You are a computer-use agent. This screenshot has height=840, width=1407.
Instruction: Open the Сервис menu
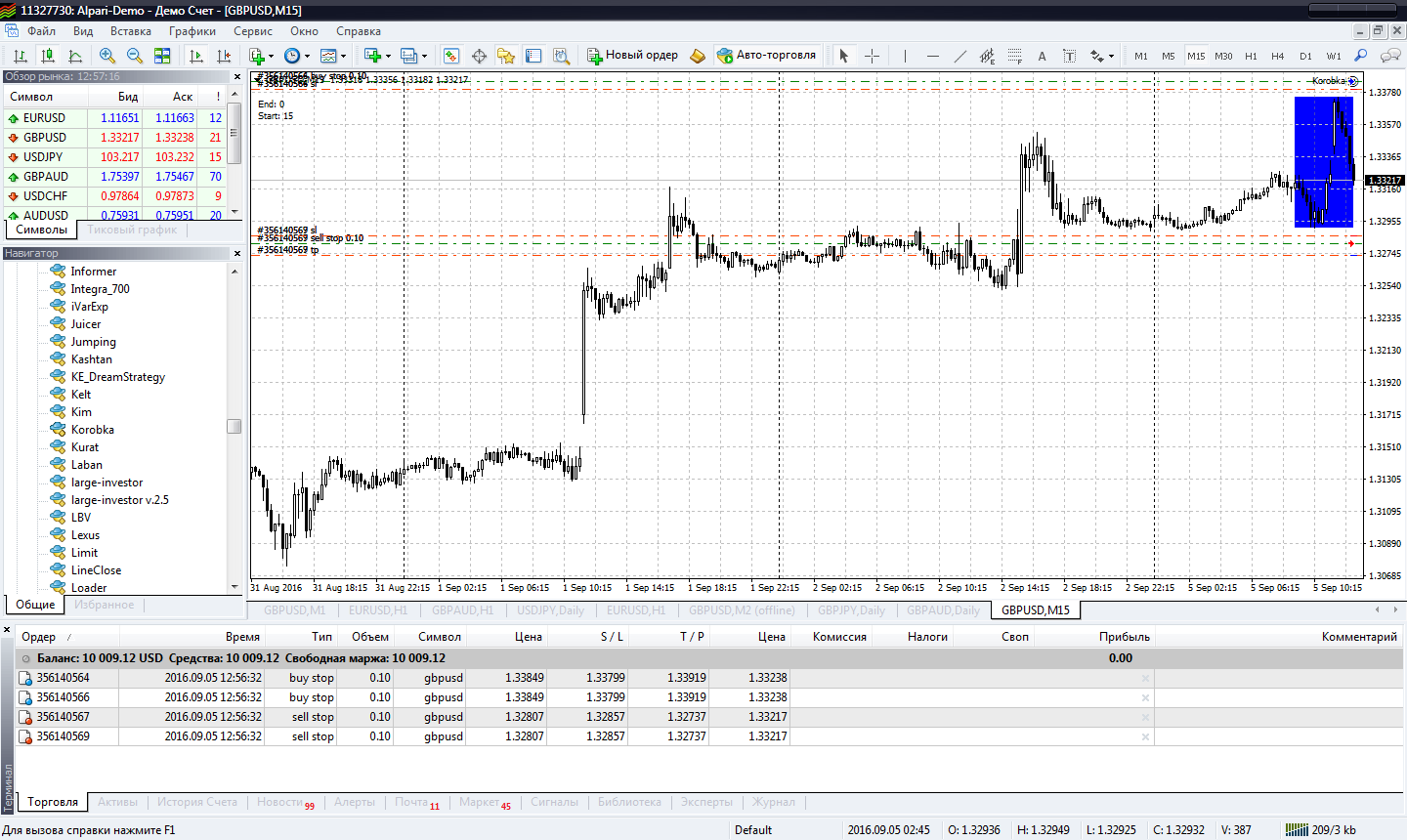pos(252,31)
